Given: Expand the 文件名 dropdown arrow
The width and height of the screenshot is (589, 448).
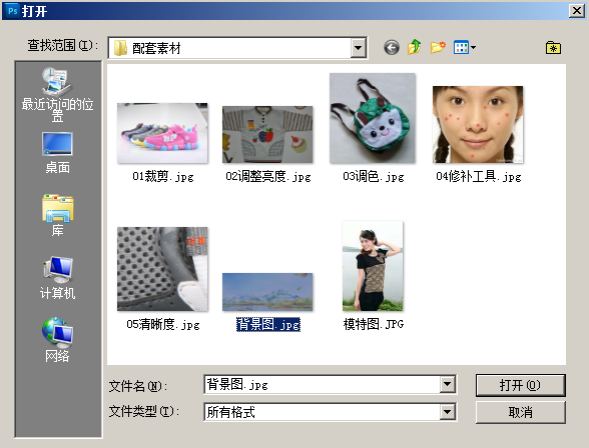Looking at the screenshot, I should 447,384.
